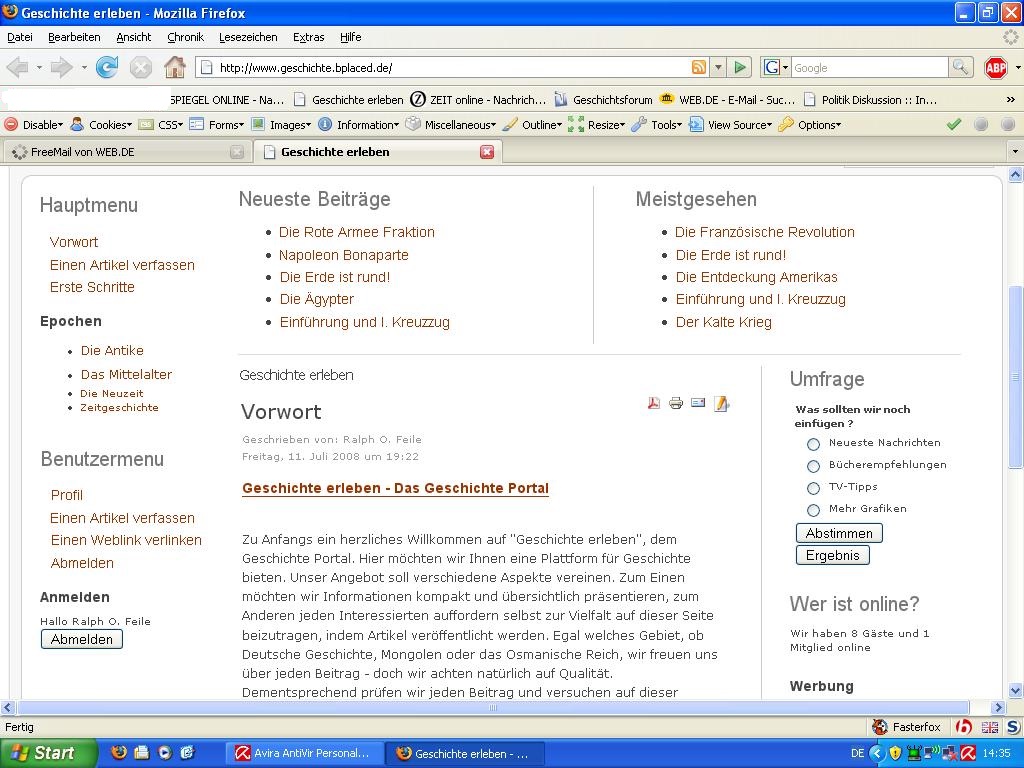Click the edit article pencil icon
The image size is (1024, 768).
click(x=721, y=404)
